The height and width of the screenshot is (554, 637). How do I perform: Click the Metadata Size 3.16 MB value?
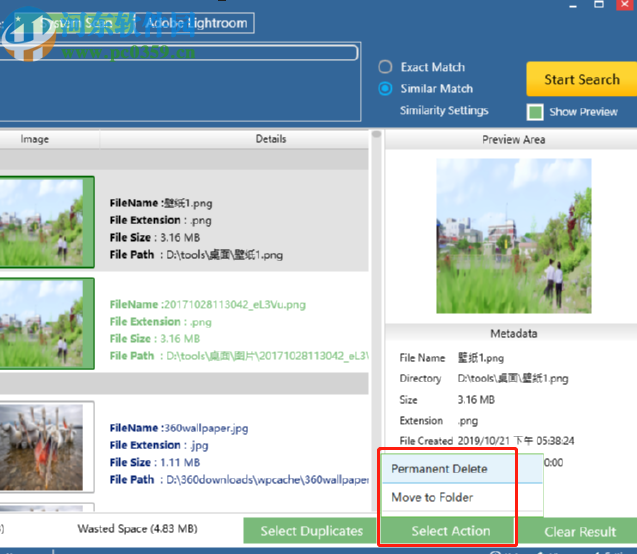click(476, 400)
